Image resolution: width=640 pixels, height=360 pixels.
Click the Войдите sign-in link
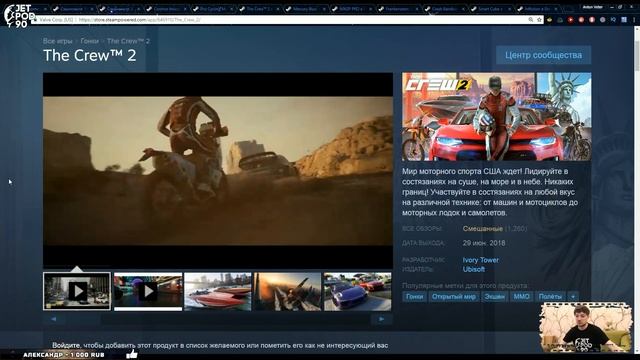click(67, 345)
